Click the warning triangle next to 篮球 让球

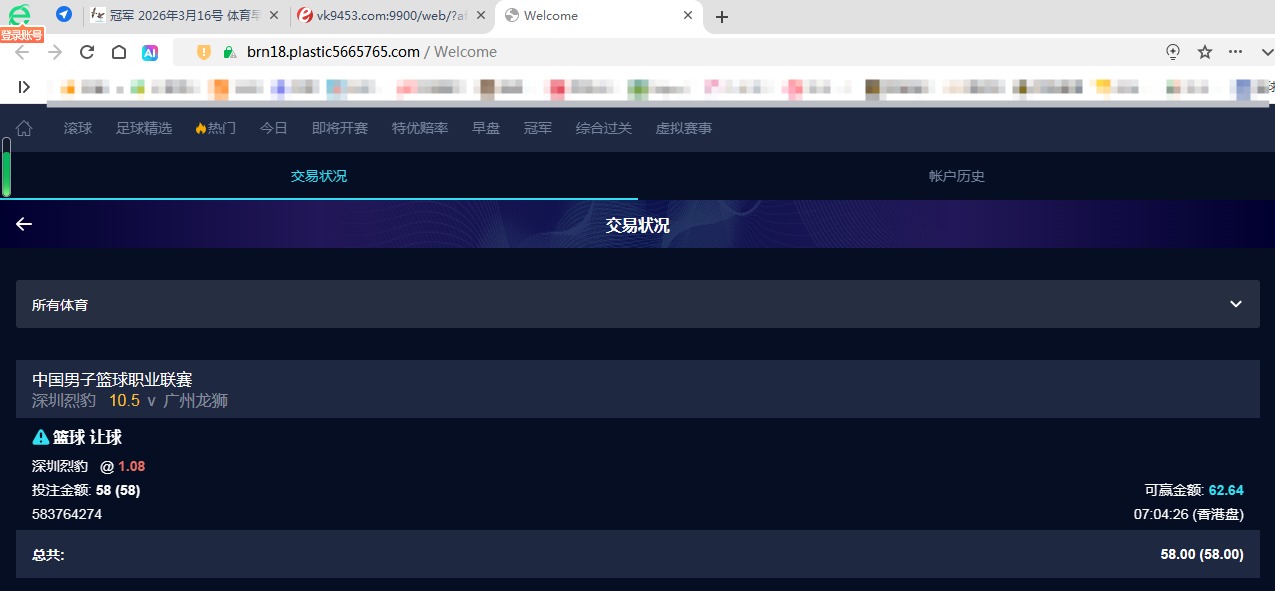(x=41, y=437)
